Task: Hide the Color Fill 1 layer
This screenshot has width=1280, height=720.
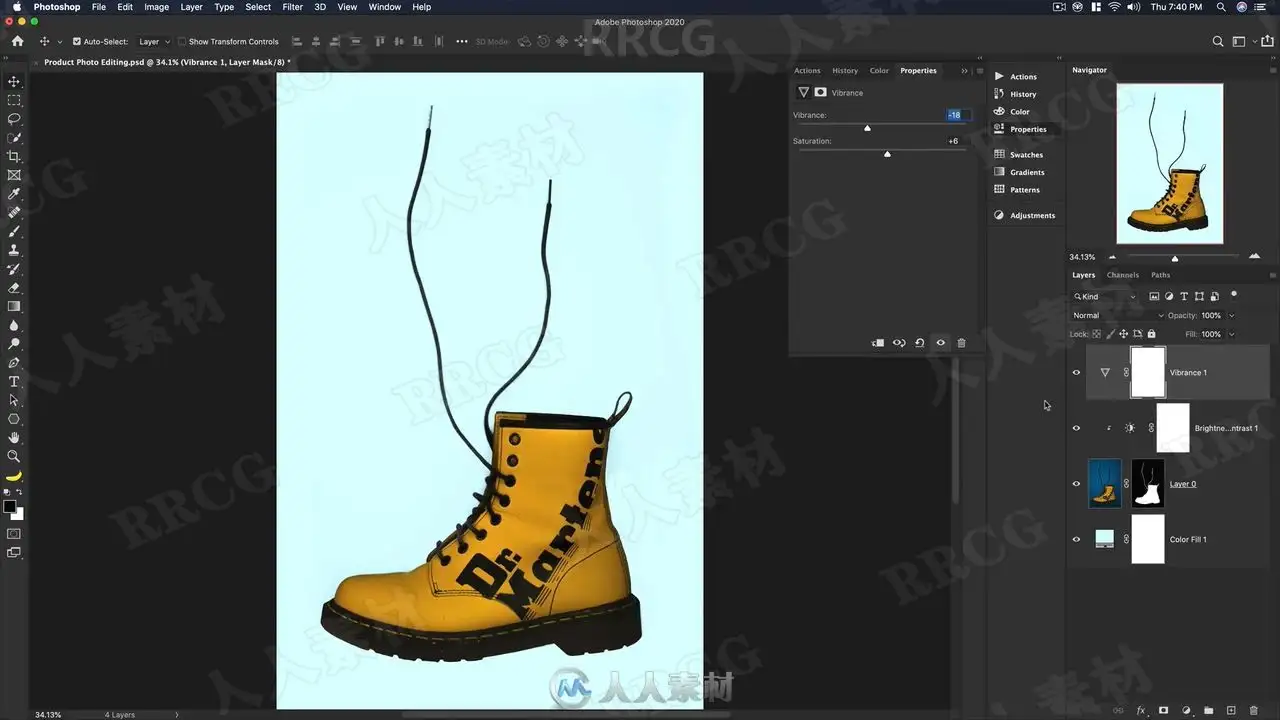Action: [1077, 539]
